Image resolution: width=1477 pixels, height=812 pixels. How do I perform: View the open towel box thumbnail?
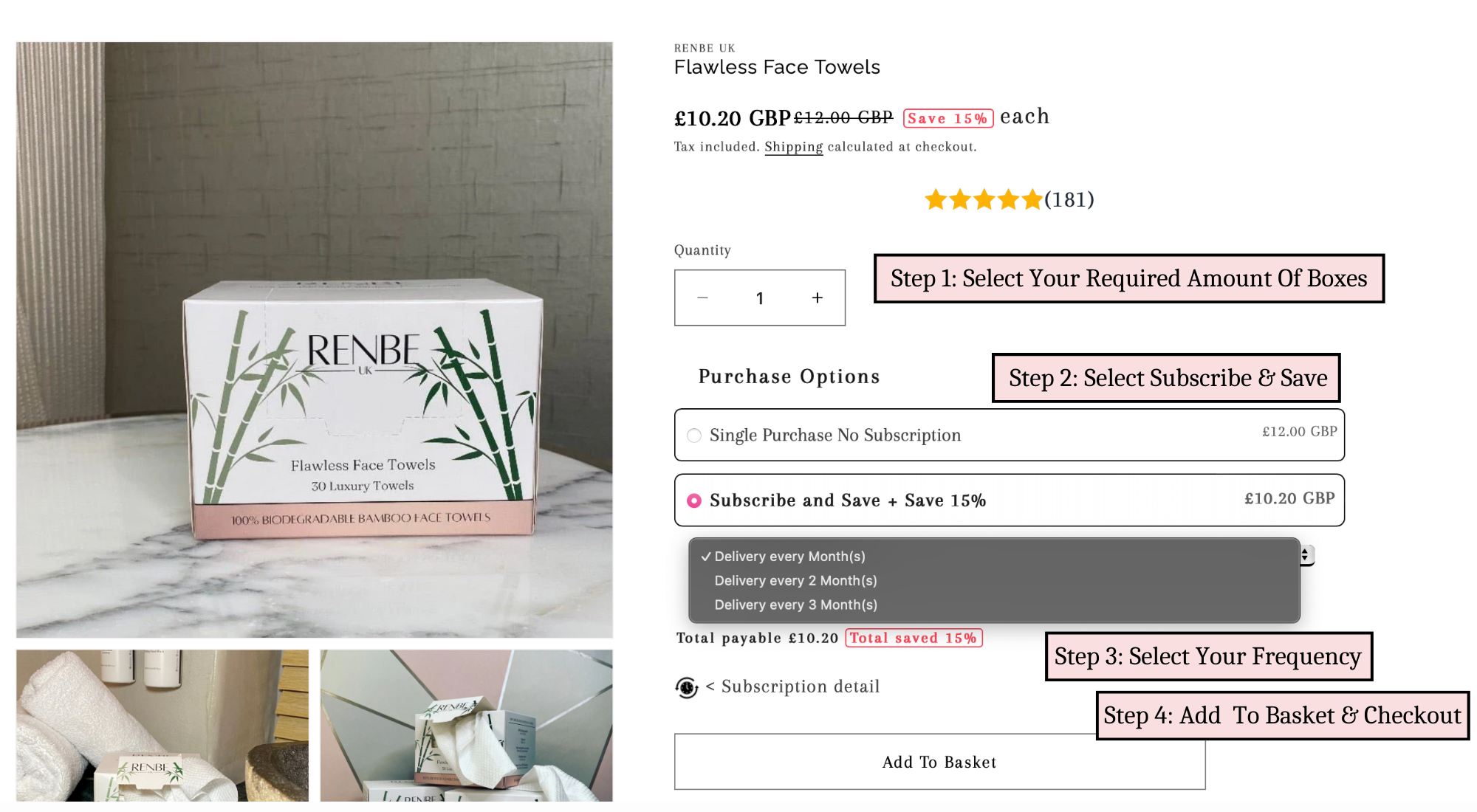pyautogui.click(x=467, y=726)
